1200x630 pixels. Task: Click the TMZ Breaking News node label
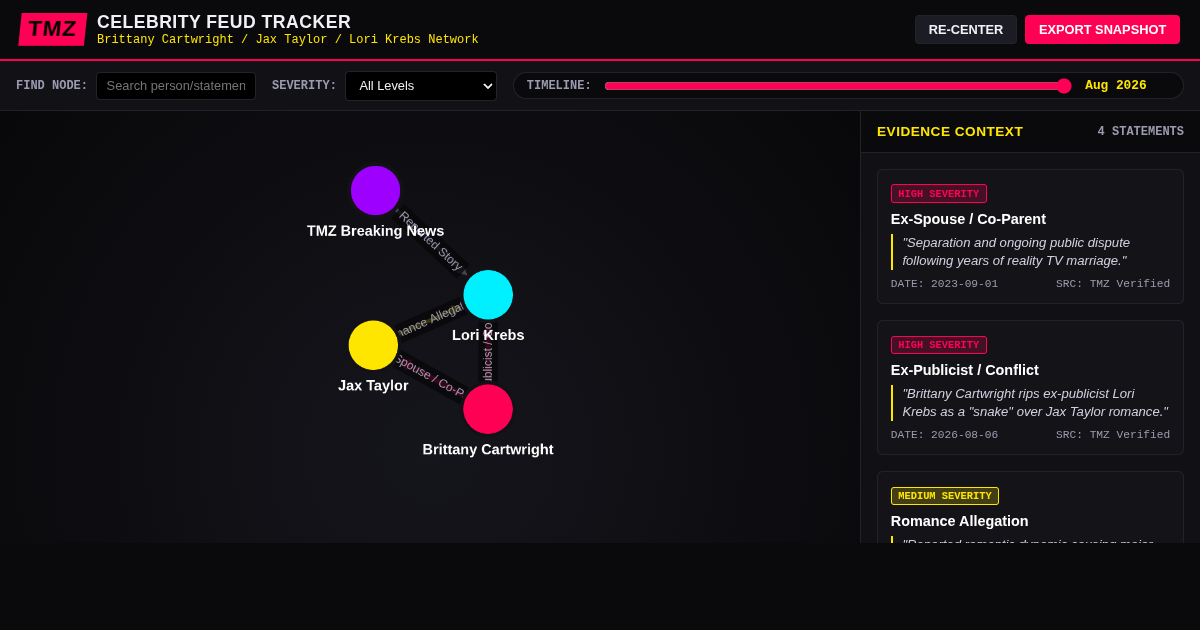coord(375,231)
